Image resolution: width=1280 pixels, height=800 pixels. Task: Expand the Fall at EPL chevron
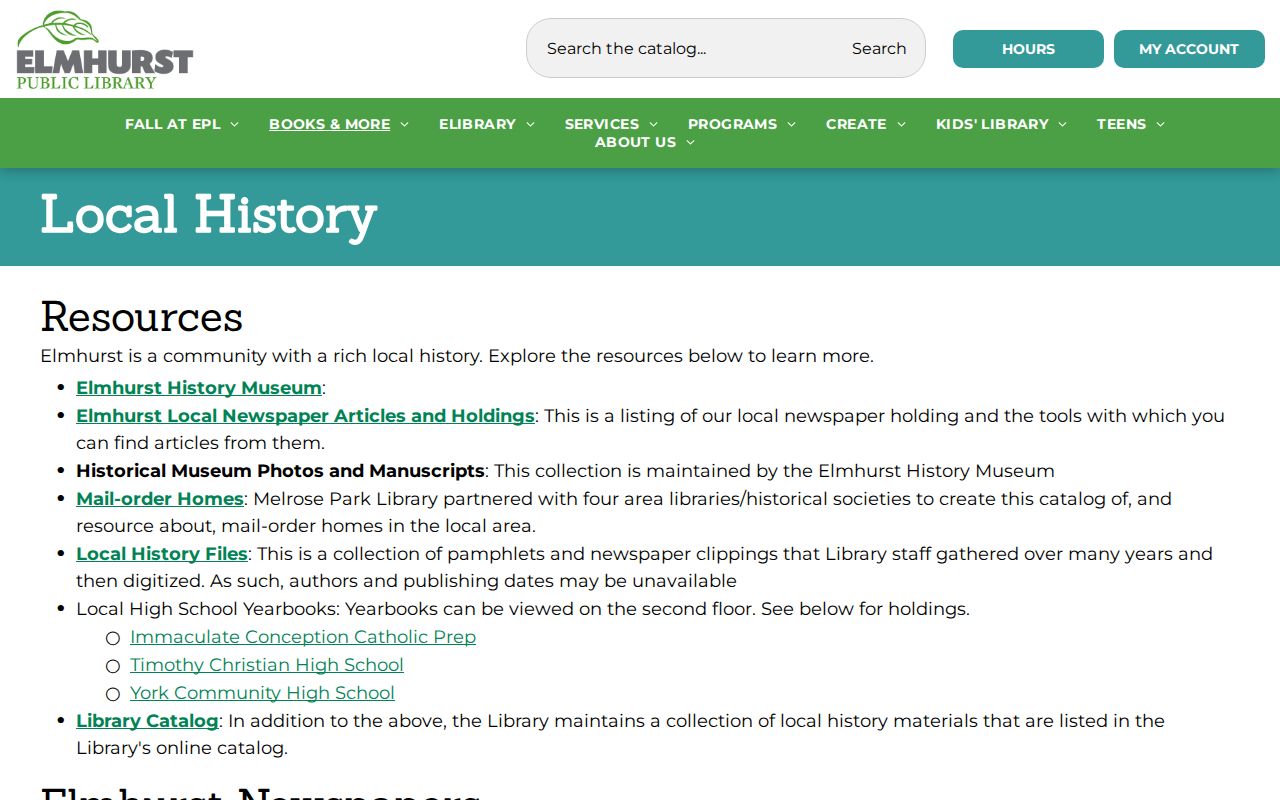[234, 124]
